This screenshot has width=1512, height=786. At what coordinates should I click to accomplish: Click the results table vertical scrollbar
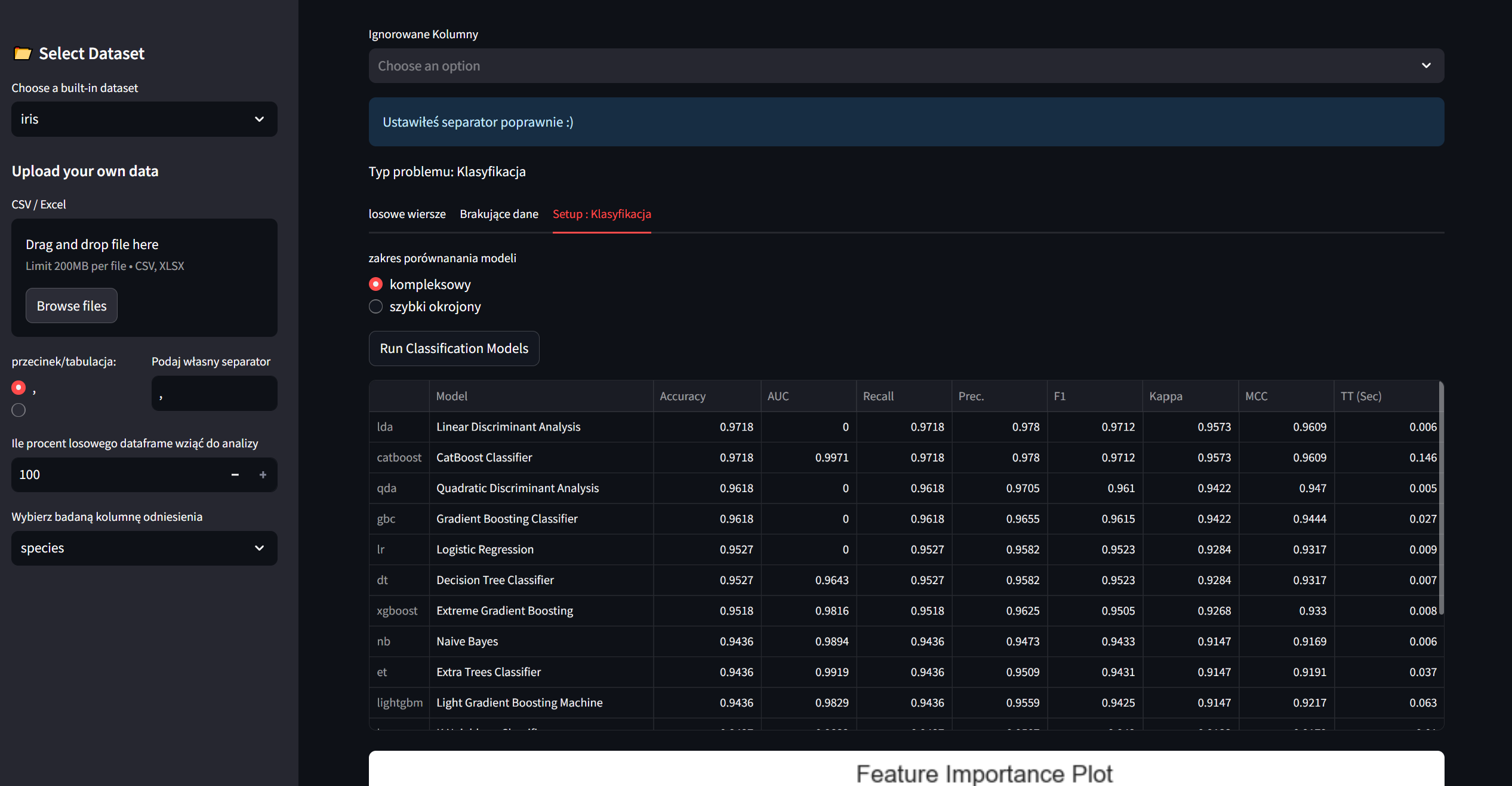1441,497
